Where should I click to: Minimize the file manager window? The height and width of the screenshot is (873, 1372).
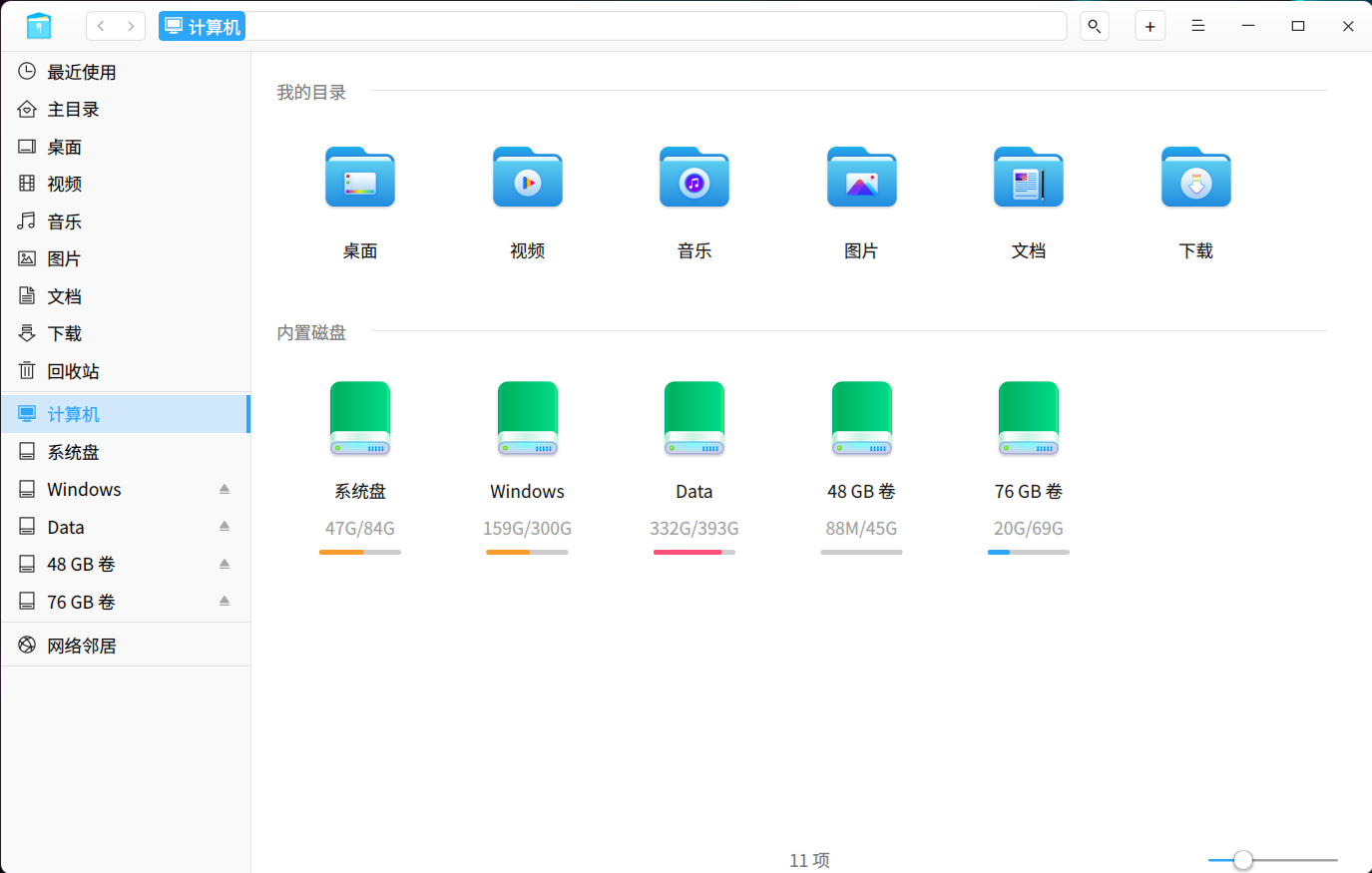click(x=1248, y=26)
